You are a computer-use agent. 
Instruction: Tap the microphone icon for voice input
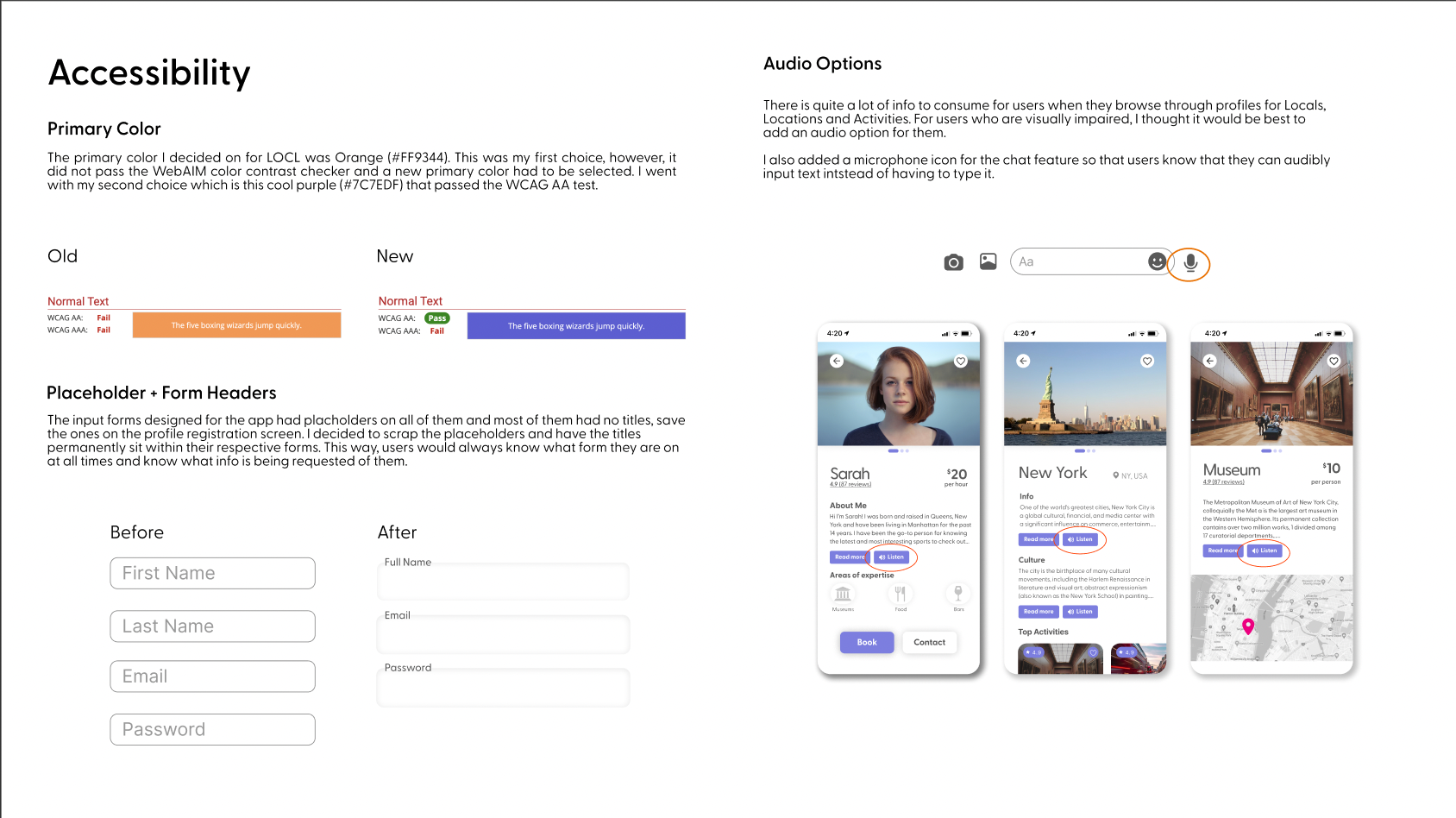[1190, 262]
